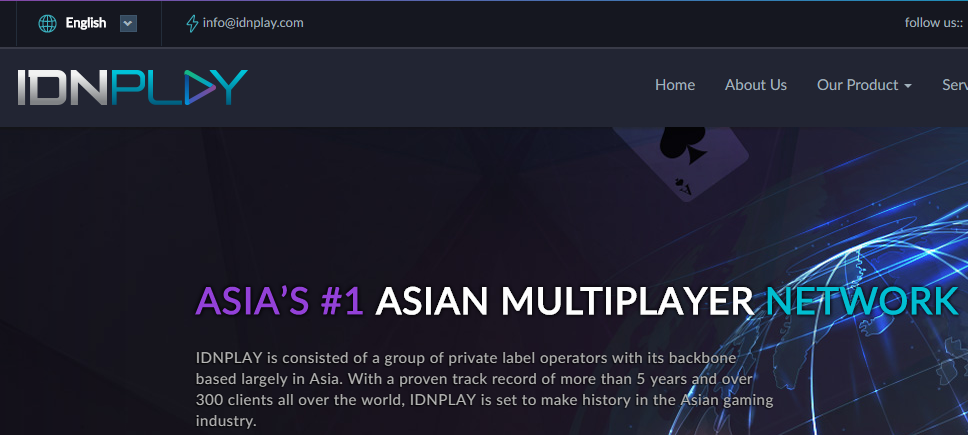The image size is (968, 435).
Task: Go to the Home menu item
Action: click(675, 85)
